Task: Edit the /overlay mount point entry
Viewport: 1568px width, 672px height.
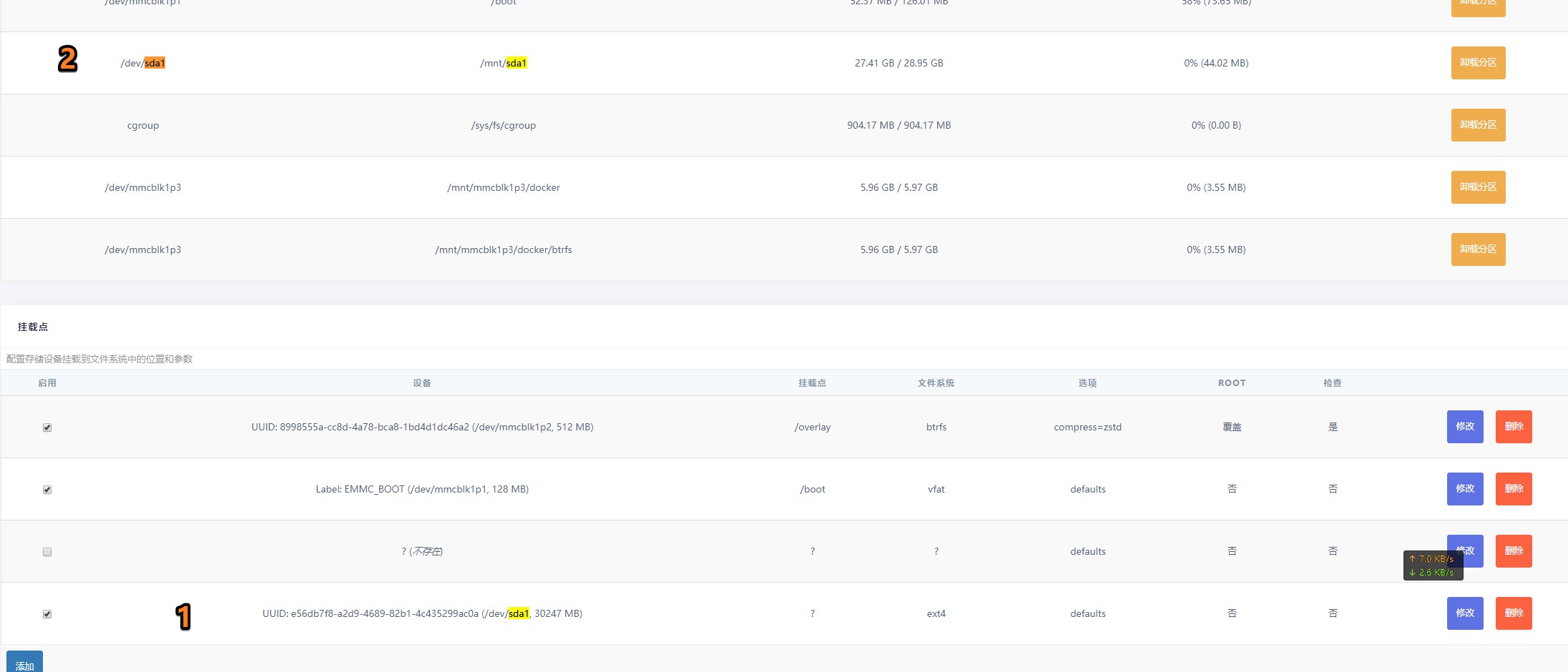Action: pyautogui.click(x=1465, y=427)
